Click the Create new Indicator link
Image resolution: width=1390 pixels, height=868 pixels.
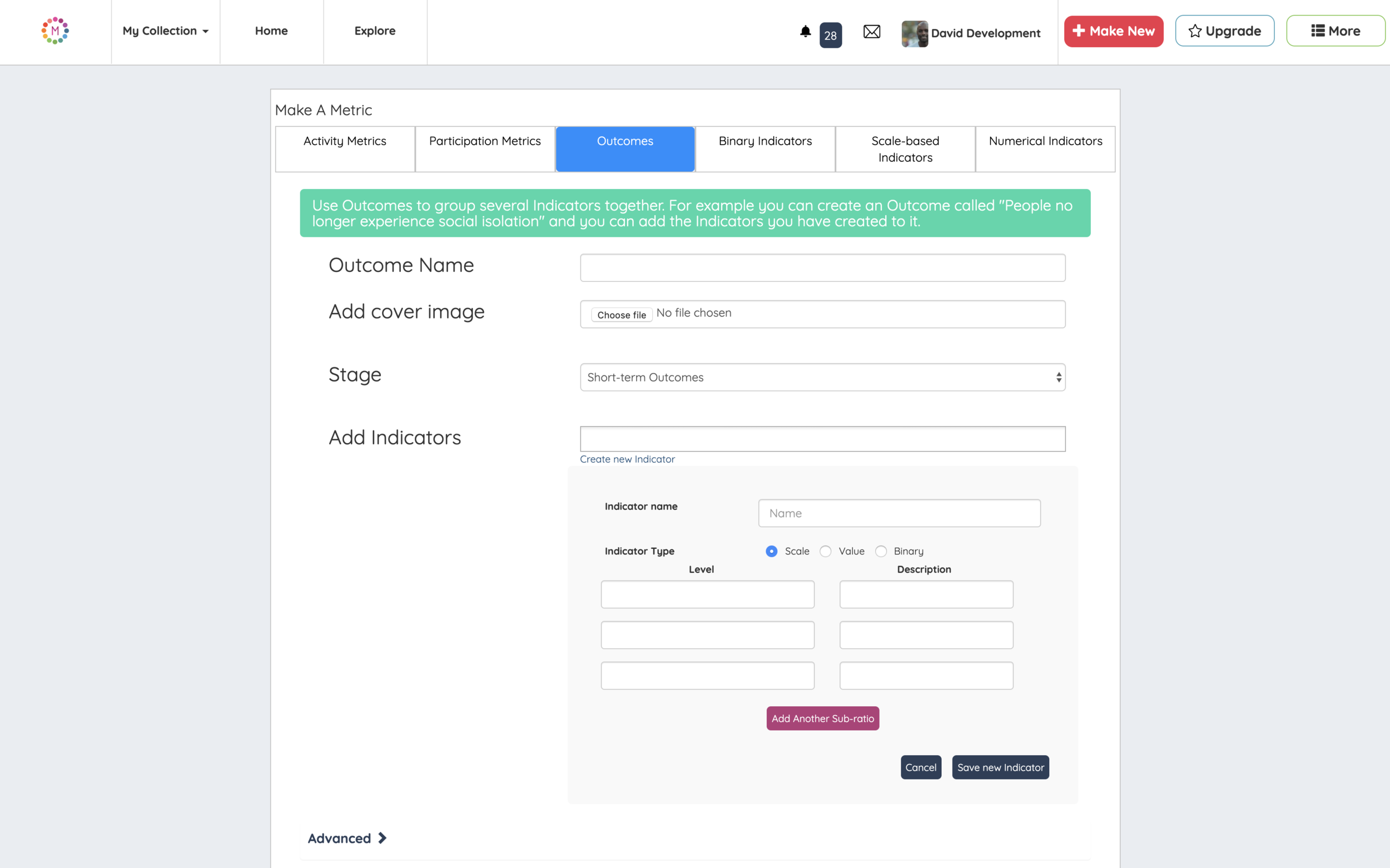tap(627, 459)
